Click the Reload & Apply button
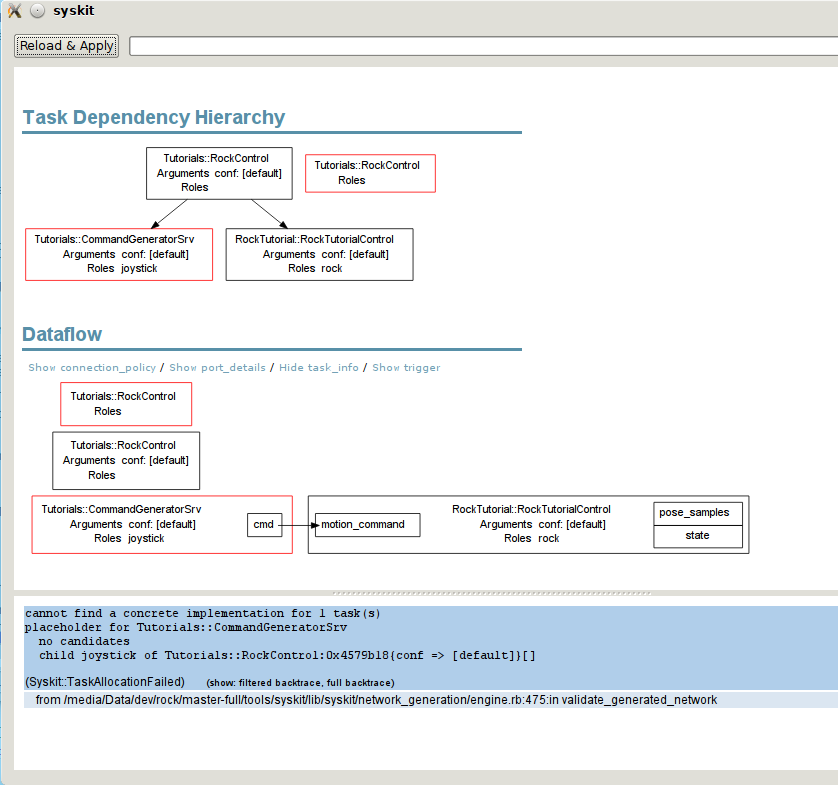The width and height of the screenshot is (838, 785). point(66,46)
